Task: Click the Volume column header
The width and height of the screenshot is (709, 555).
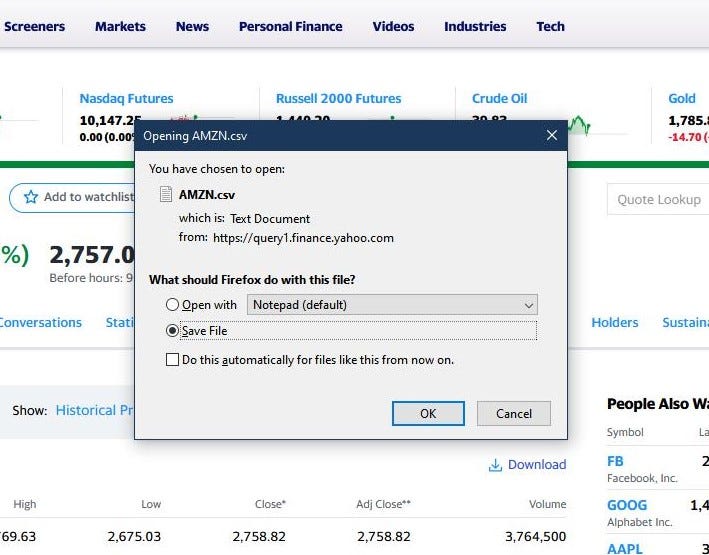Action: (x=548, y=504)
